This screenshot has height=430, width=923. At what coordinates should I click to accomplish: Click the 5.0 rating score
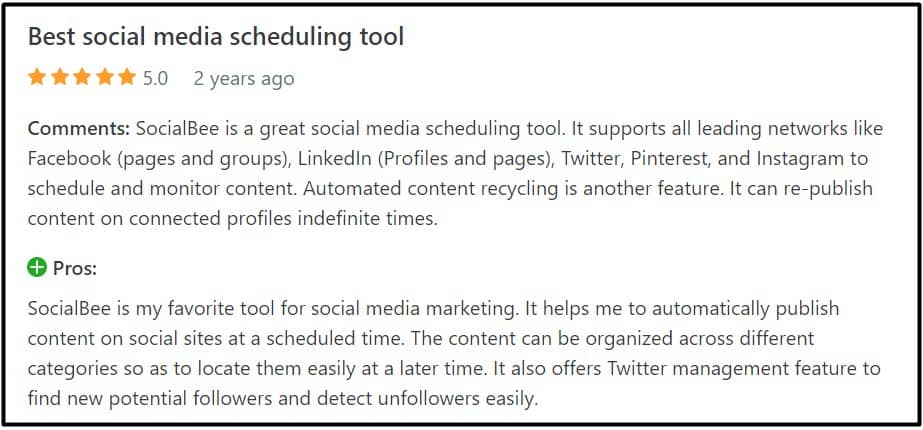(155, 78)
